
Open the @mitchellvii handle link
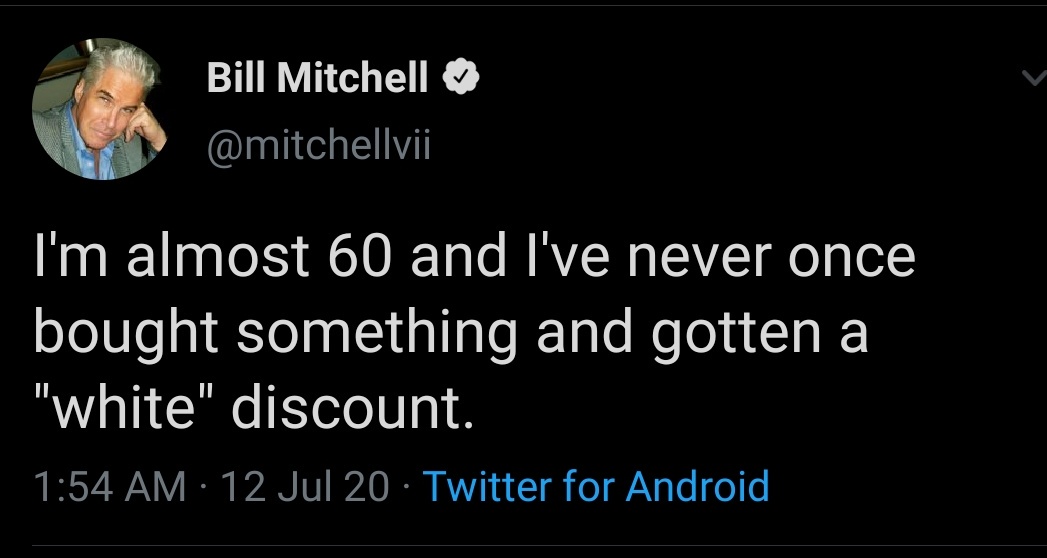point(318,150)
